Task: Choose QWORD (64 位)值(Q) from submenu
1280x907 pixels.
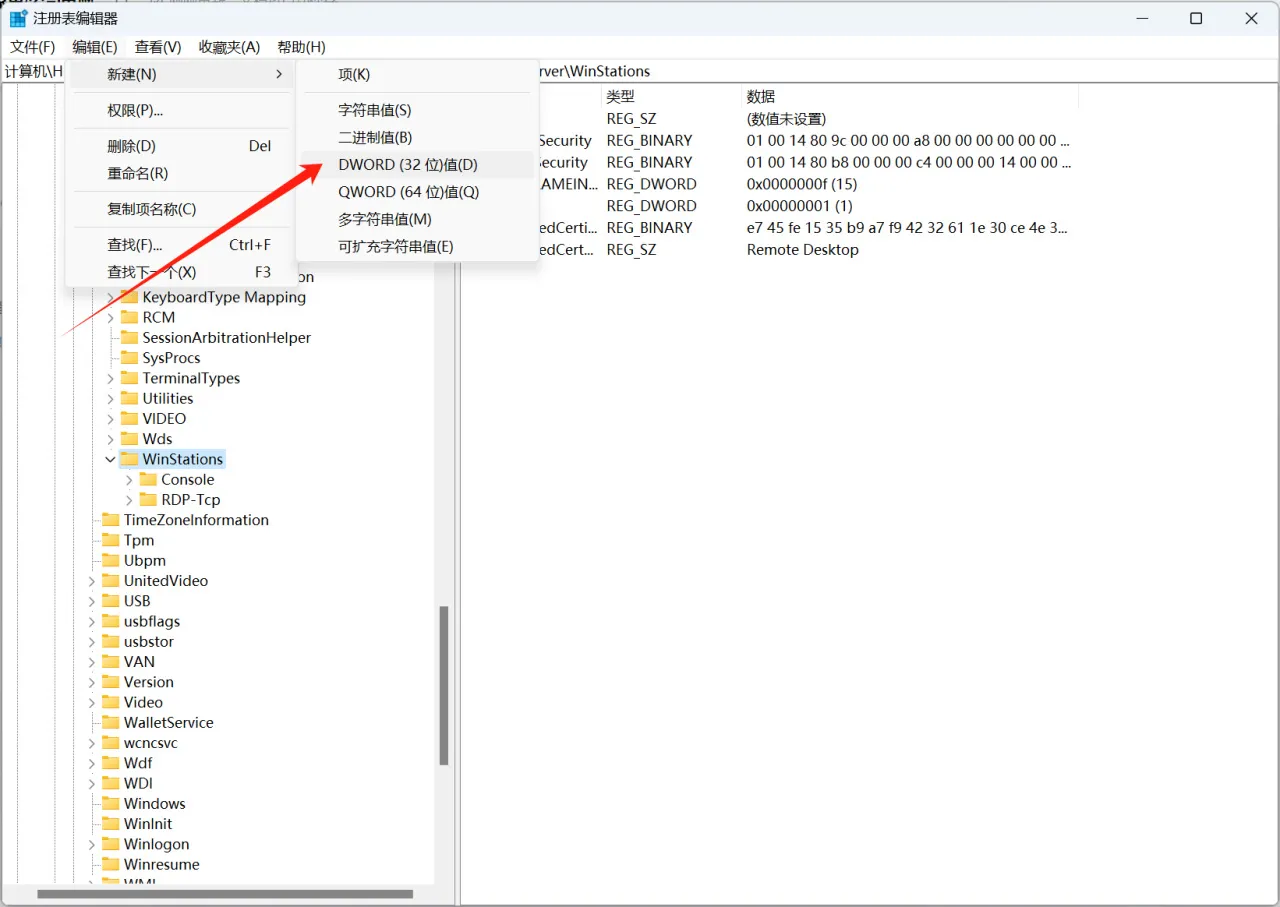Action: point(417,192)
